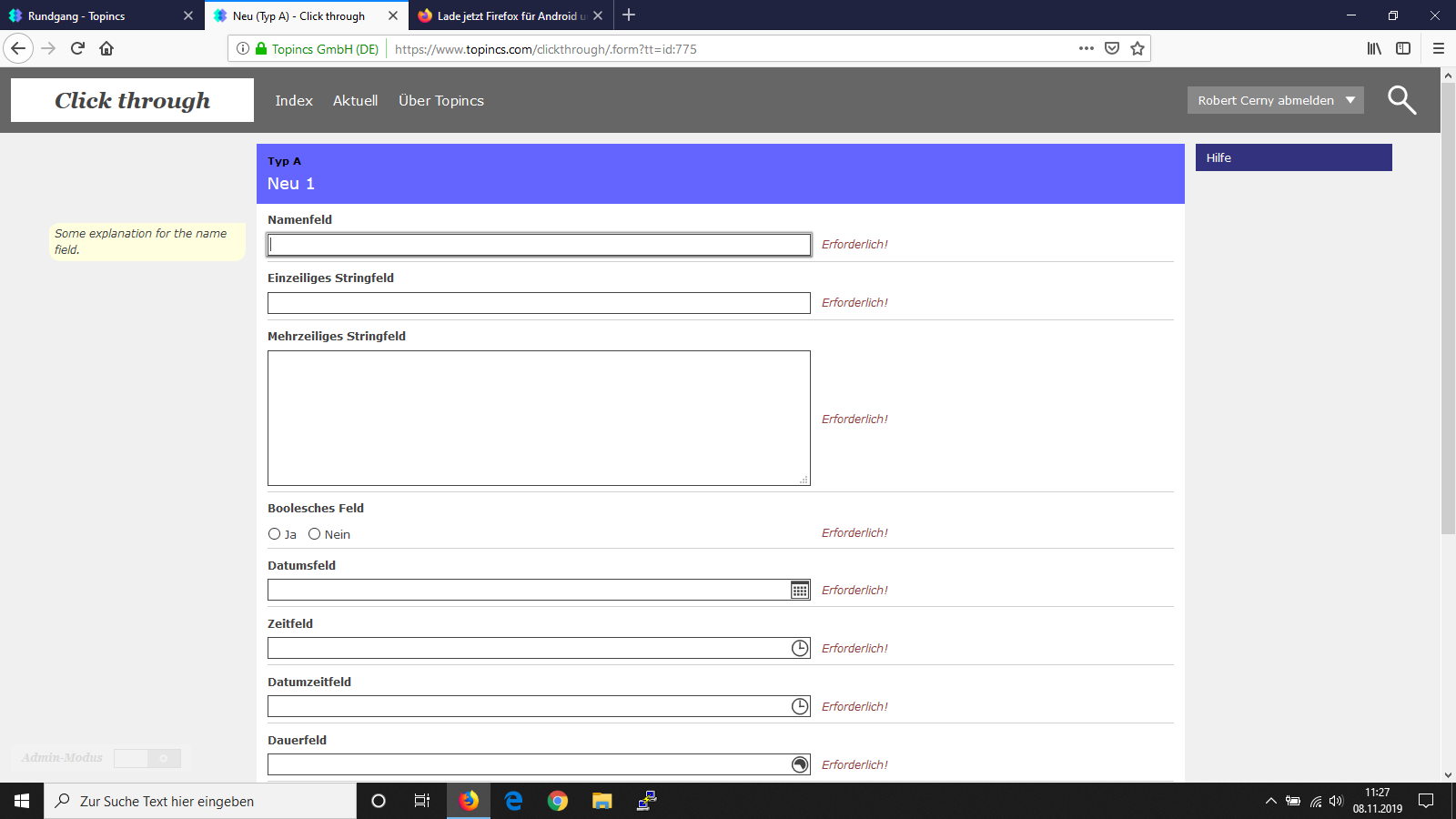1456x819 pixels.
Task: Open the Hilfe panel
Action: (1293, 157)
